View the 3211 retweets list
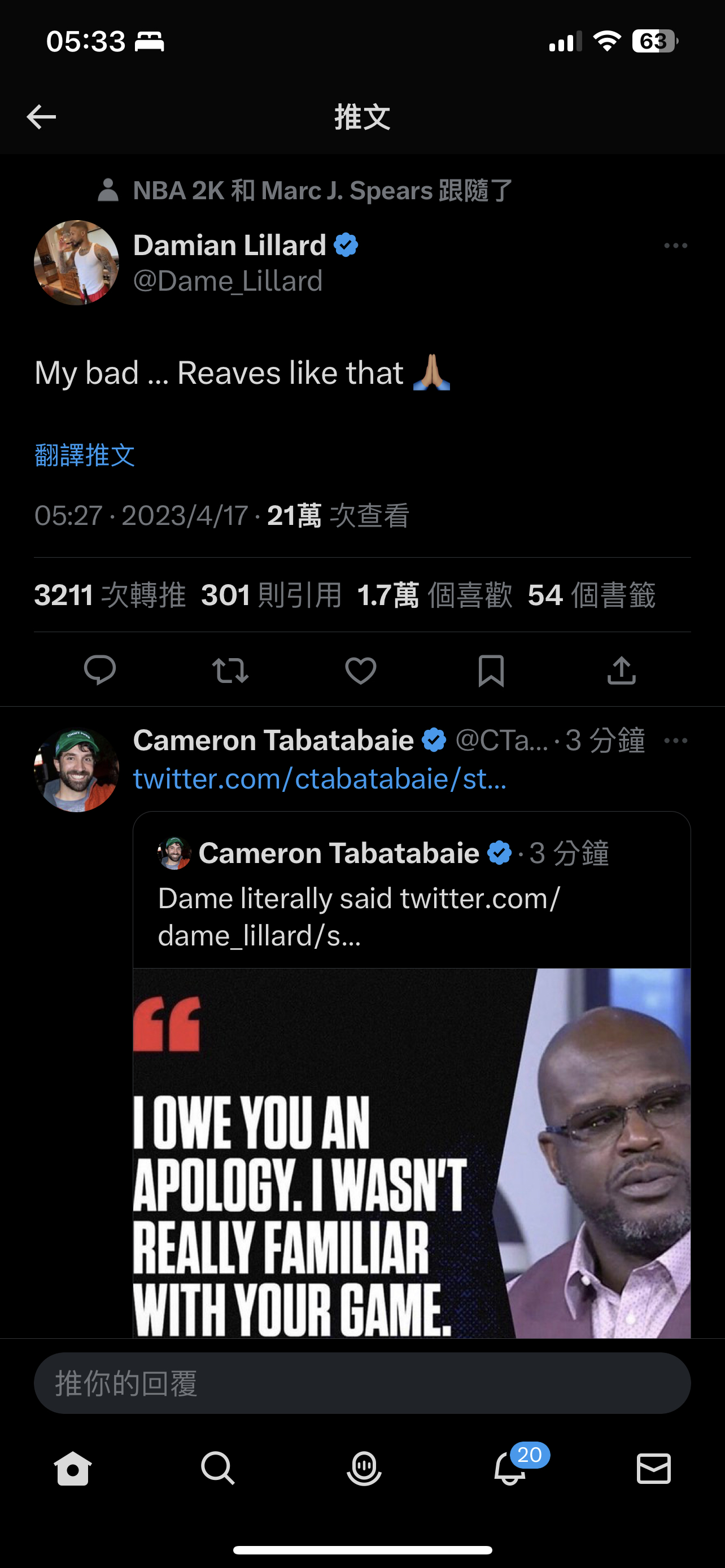Viewport: 725px width, 1568px height. (110, 595)
